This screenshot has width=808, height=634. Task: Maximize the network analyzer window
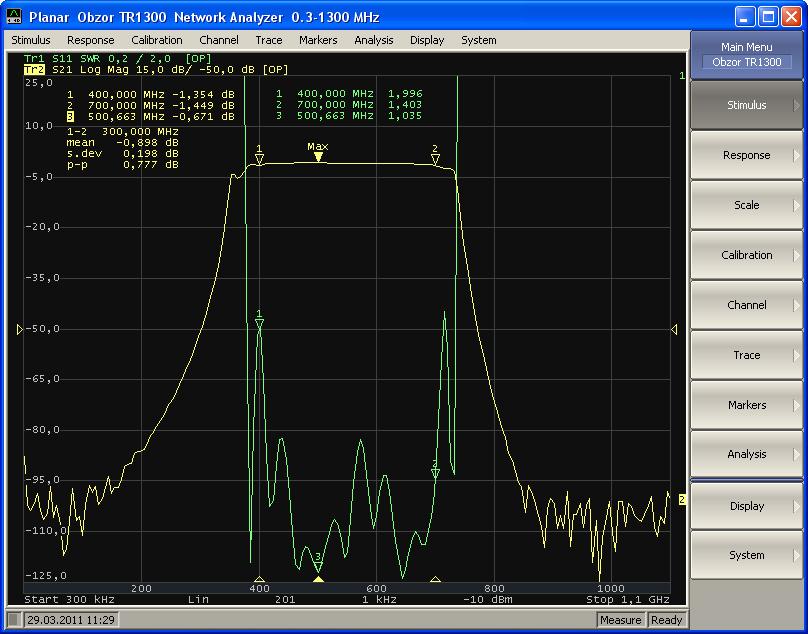tap(768, 17)
